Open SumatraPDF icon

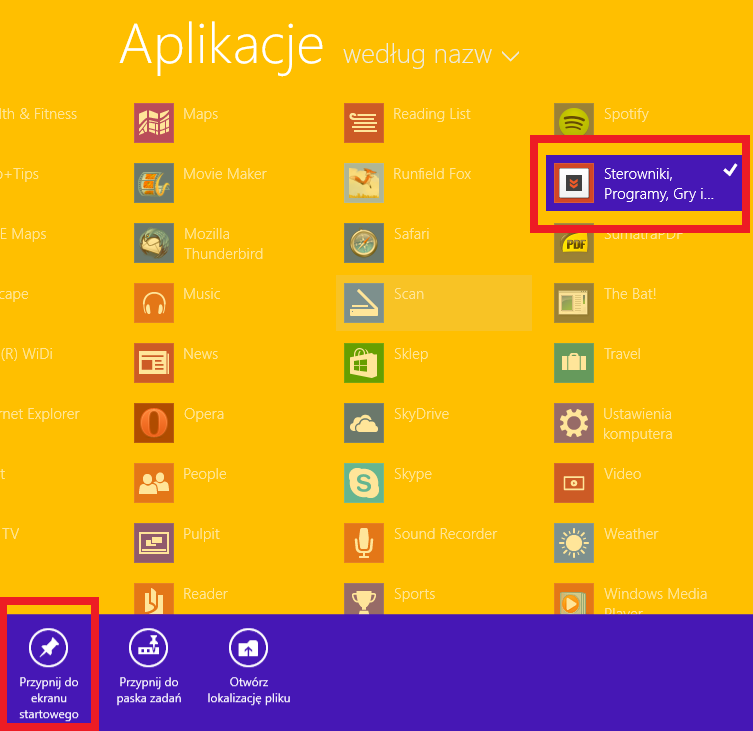[x=573, y=246]
